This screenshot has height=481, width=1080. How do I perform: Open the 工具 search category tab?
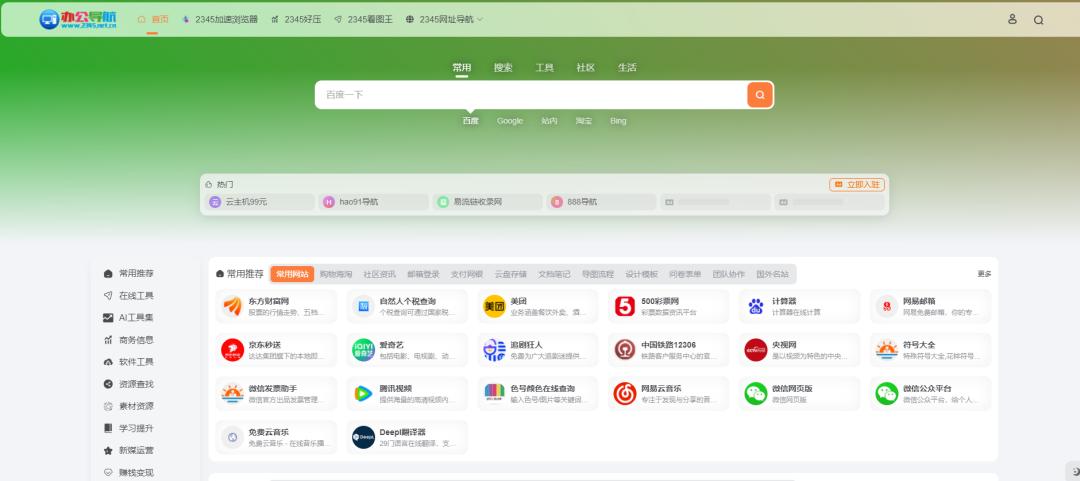click(544, 68)
